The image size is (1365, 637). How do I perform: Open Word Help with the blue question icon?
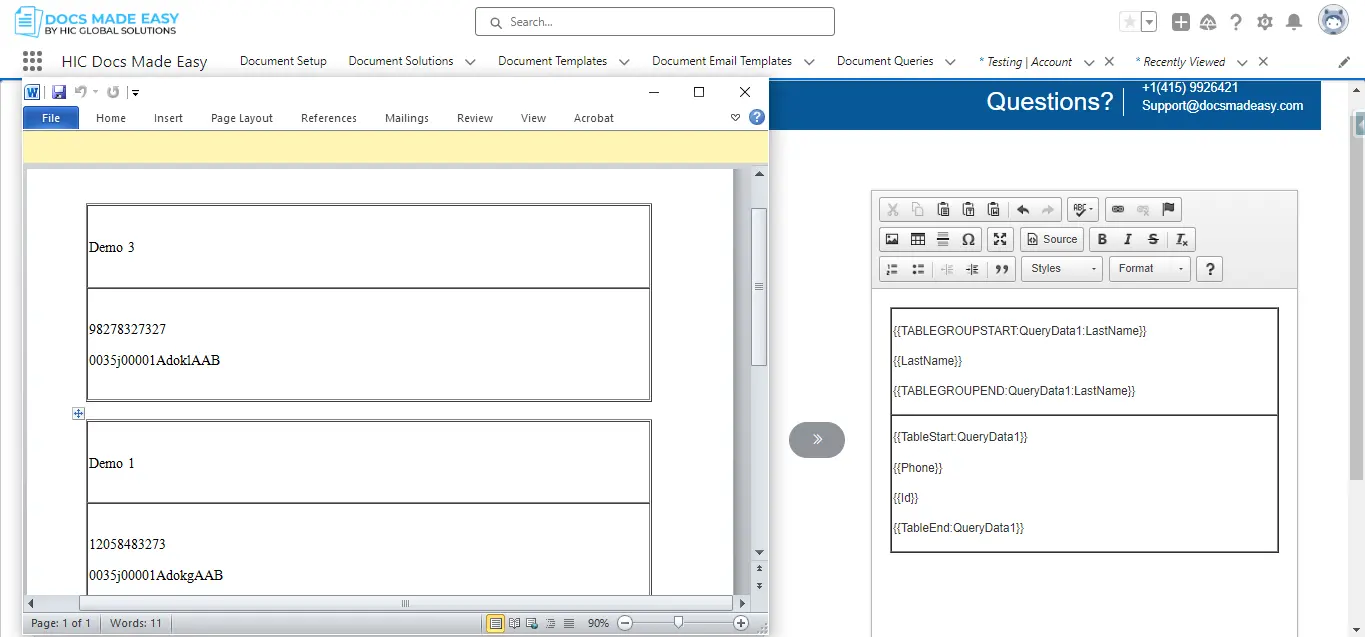tap(757, 117)
